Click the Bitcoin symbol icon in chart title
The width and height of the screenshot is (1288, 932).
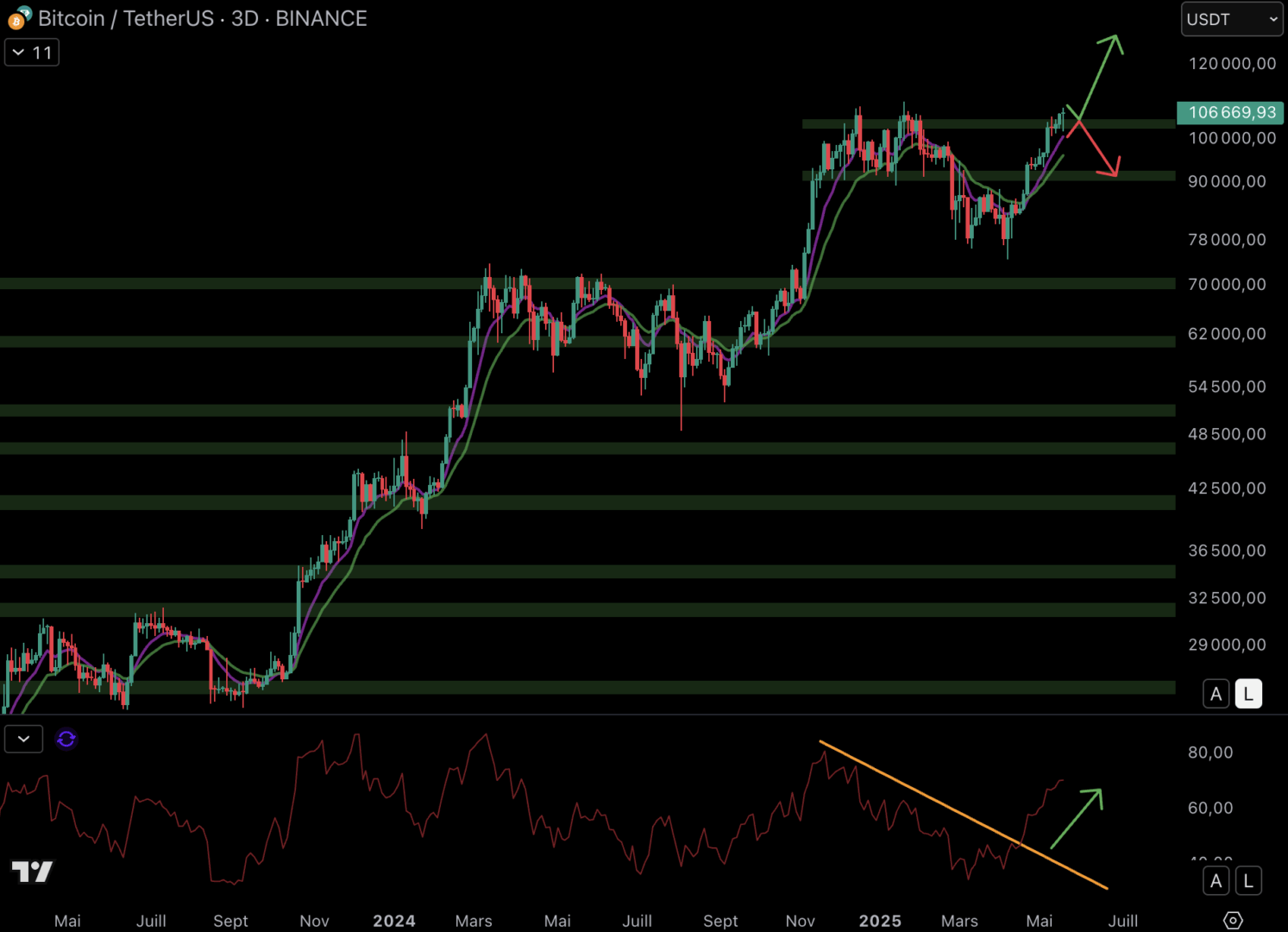pyautogui.click(x=19, y=17)
